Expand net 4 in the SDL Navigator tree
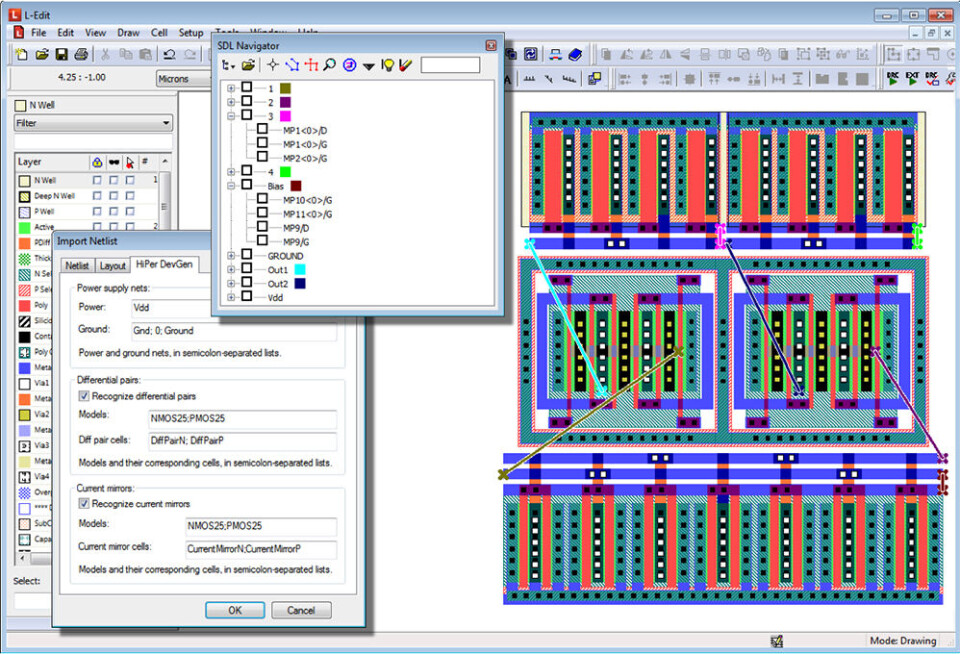The width and height of the screenshot is (960, 654). click(231, 171)
